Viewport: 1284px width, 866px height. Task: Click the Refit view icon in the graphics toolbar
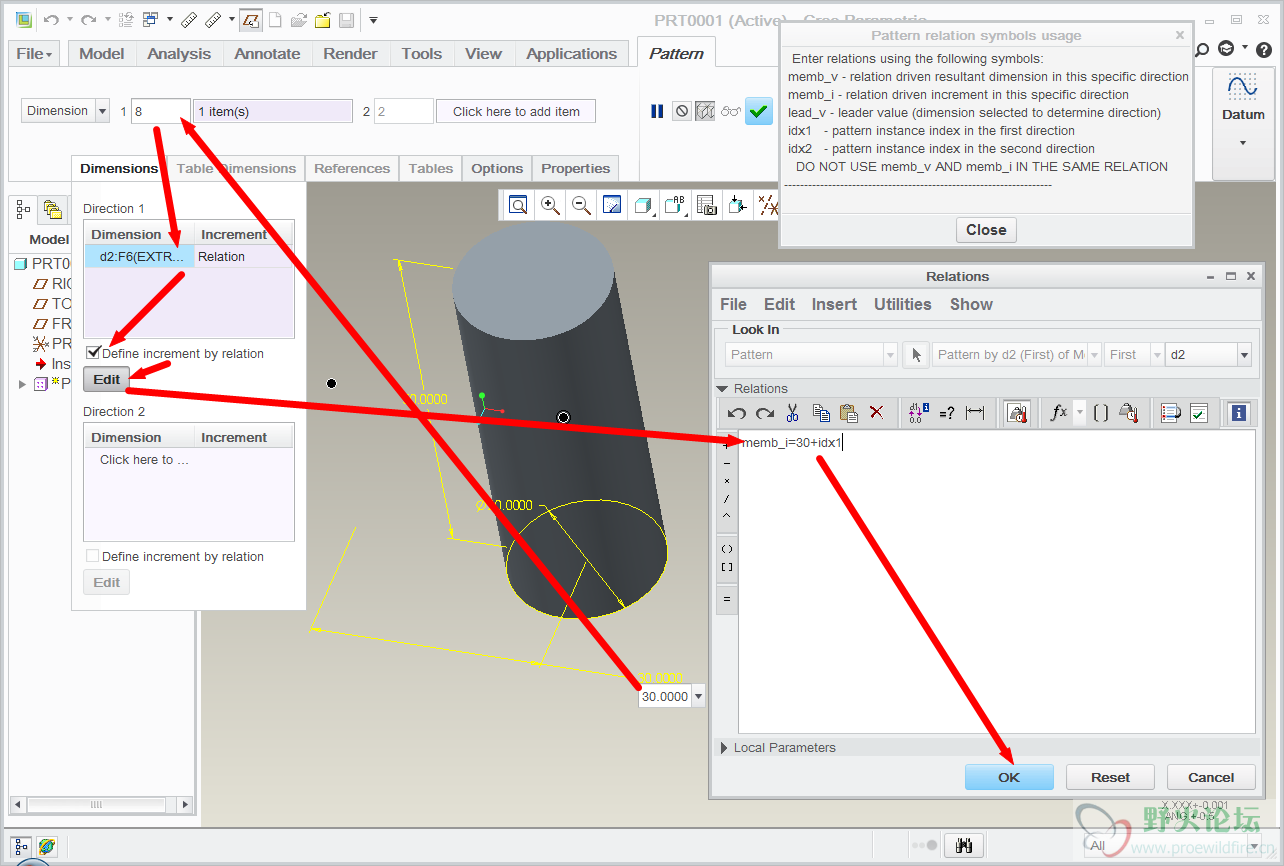[x=518, y=206]
